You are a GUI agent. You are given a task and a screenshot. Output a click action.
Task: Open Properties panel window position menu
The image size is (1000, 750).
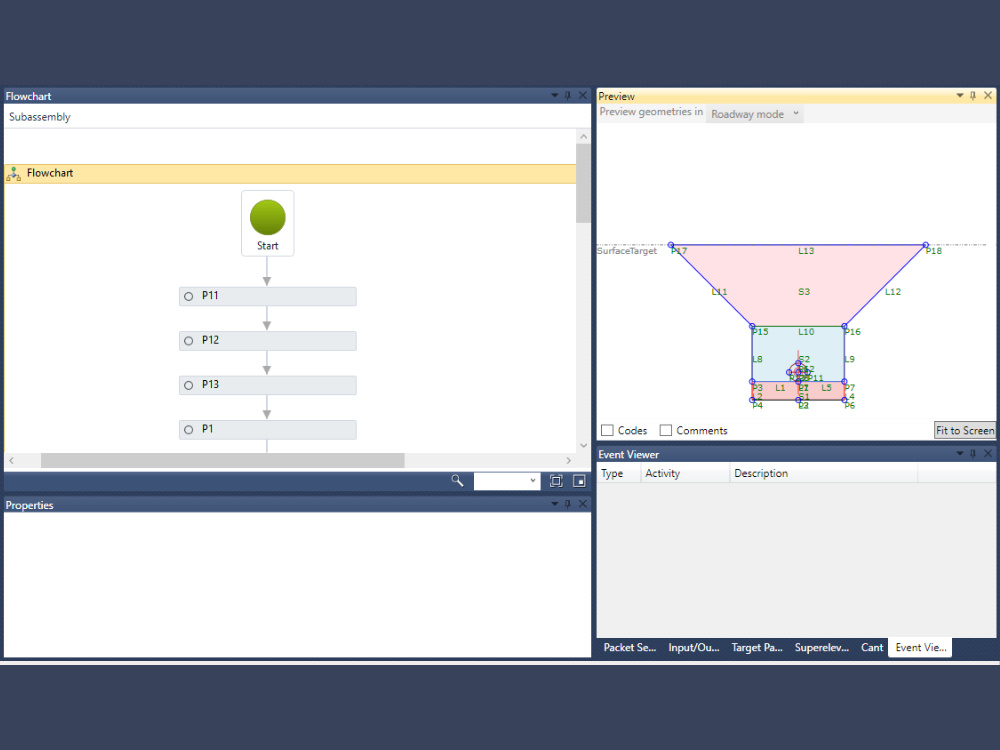554,504
